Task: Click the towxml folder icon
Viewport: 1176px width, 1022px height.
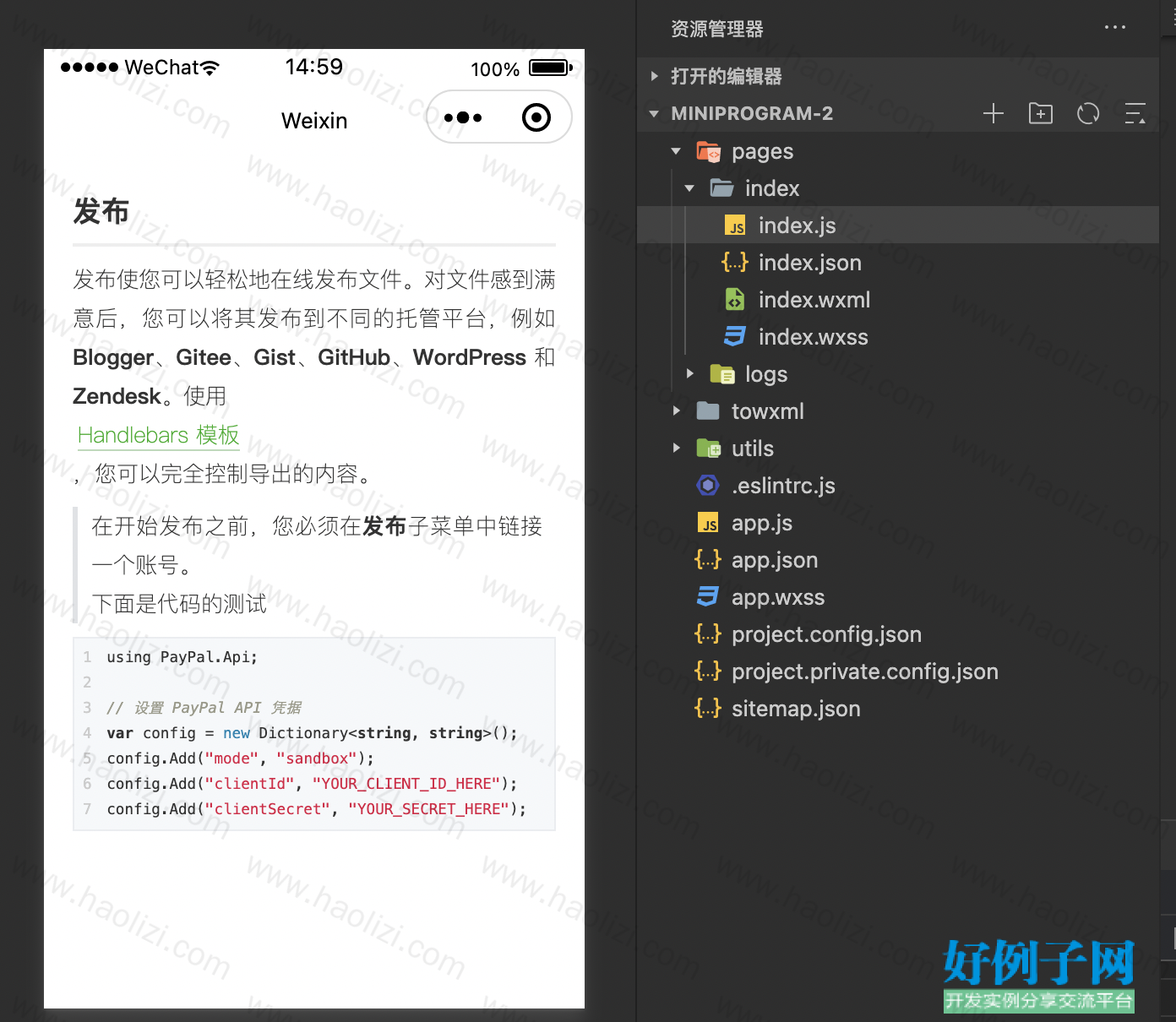Action: (x=708, y=411)
